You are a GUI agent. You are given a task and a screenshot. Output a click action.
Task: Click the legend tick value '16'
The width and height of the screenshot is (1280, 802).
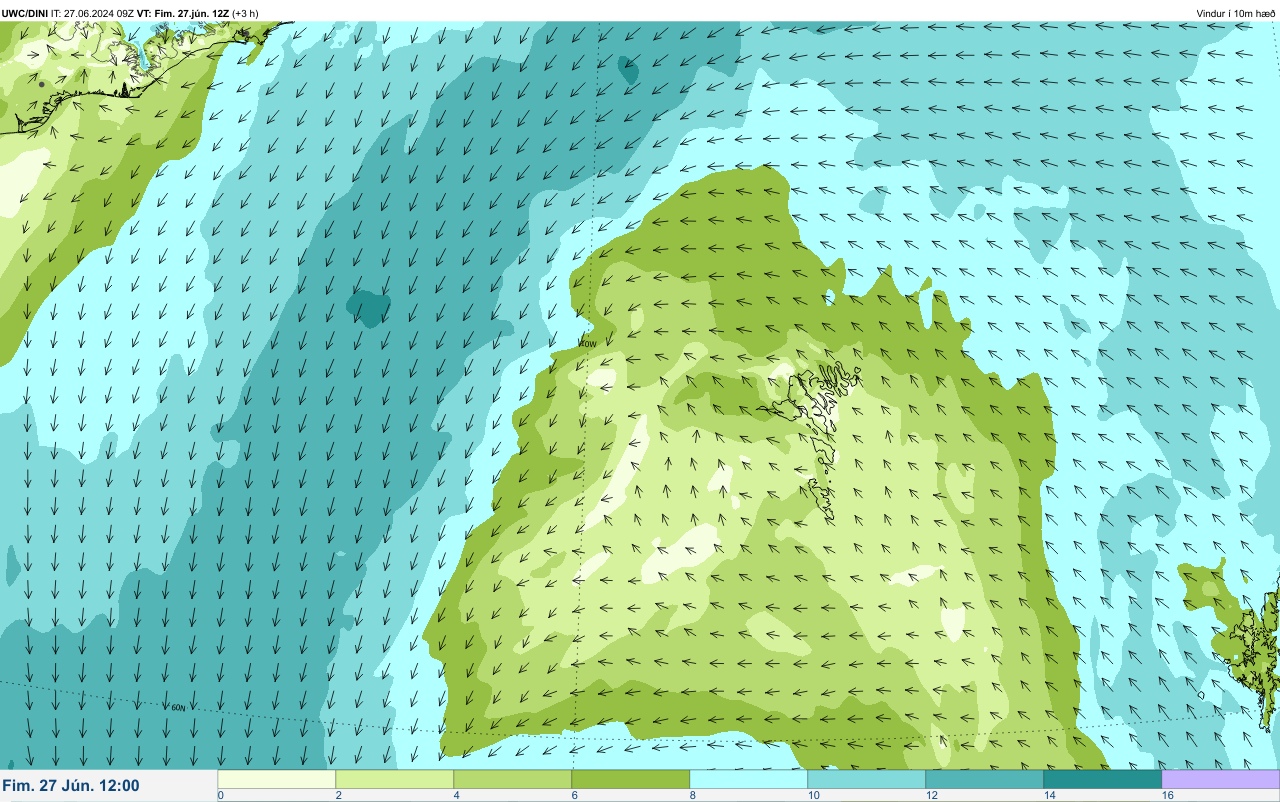pos(1167,795)
